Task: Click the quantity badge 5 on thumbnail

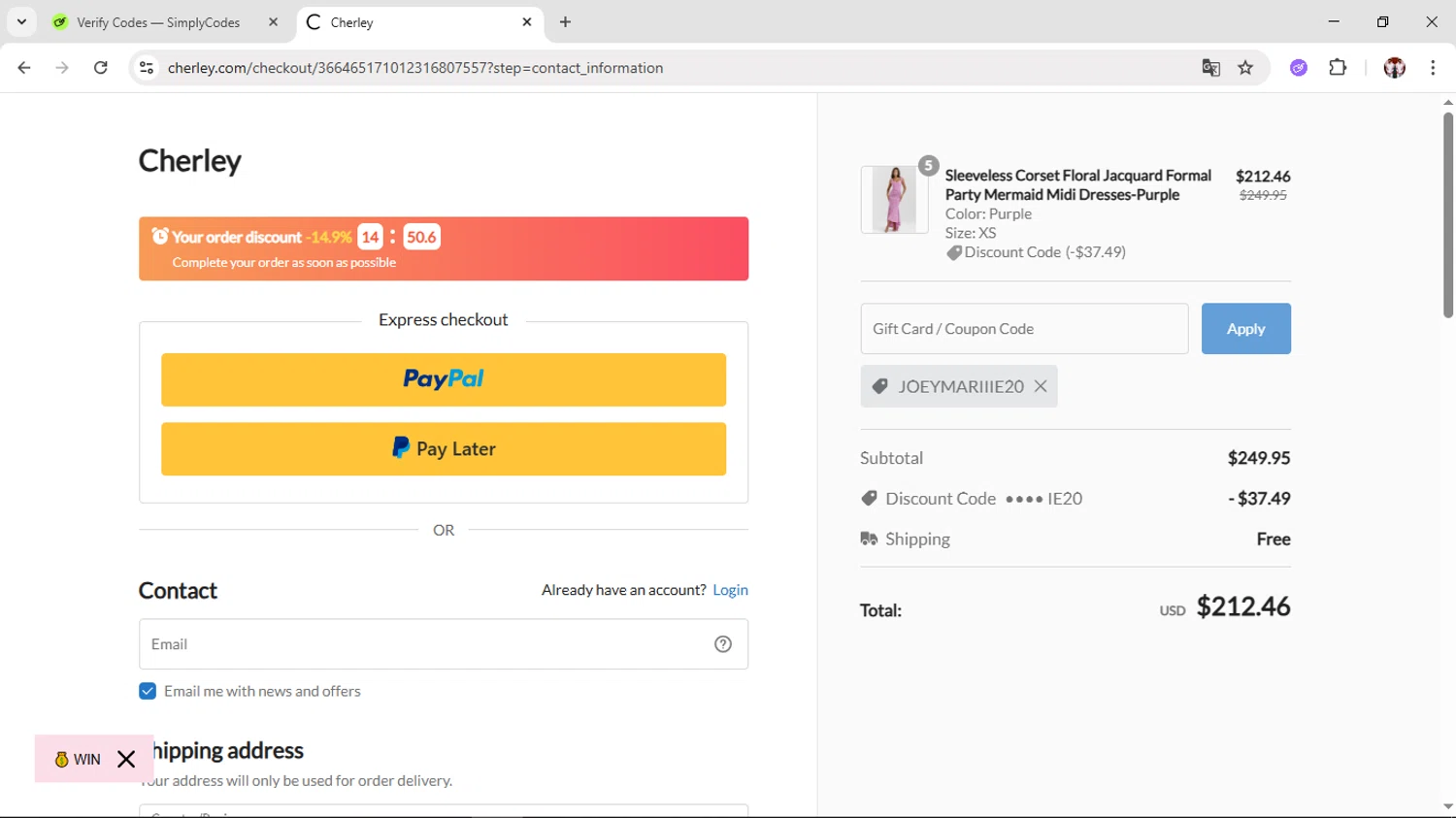Action: 928,166
